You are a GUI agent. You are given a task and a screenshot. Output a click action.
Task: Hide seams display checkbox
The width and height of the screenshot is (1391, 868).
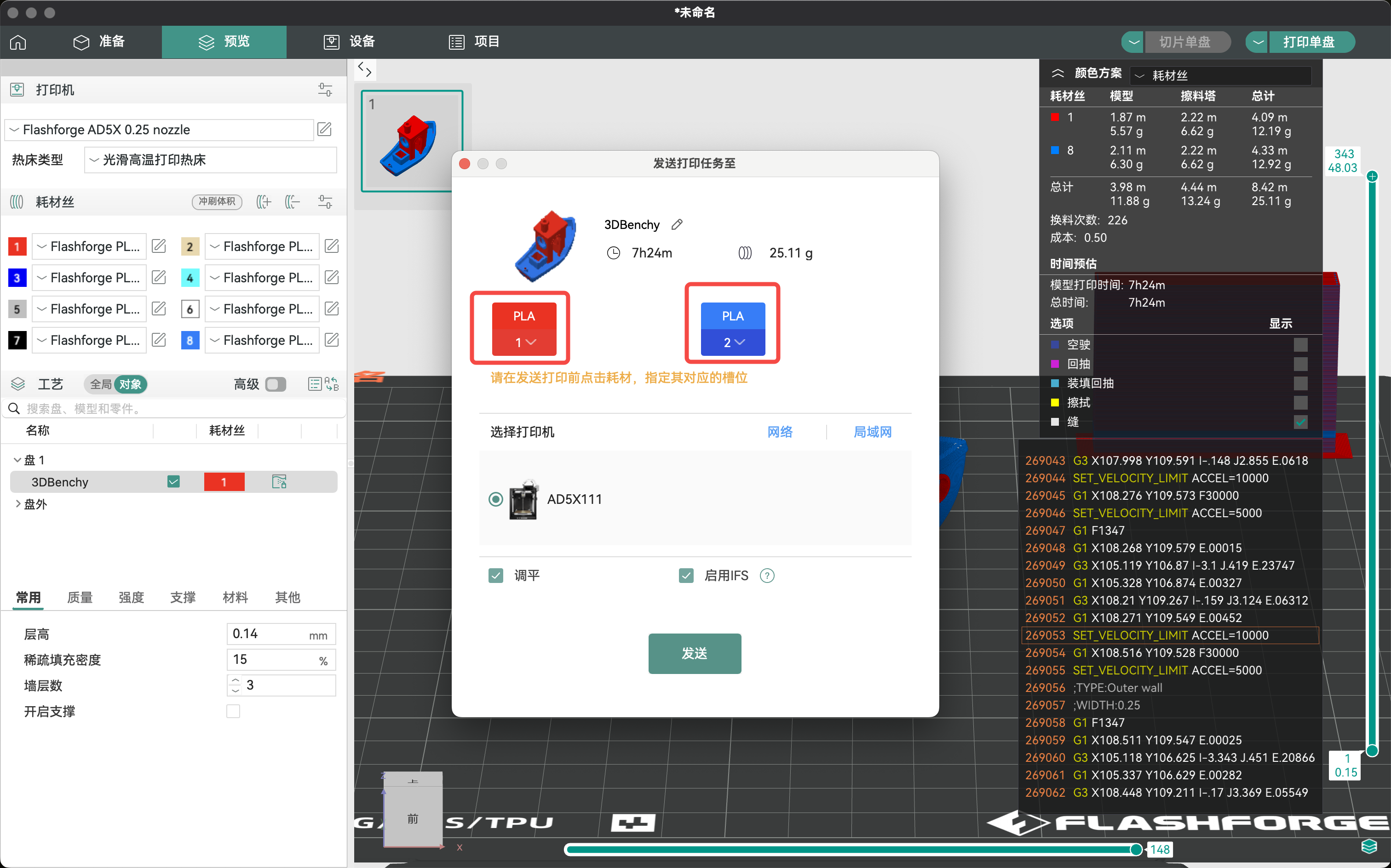pyautogui.click(x=1301, y=422)
